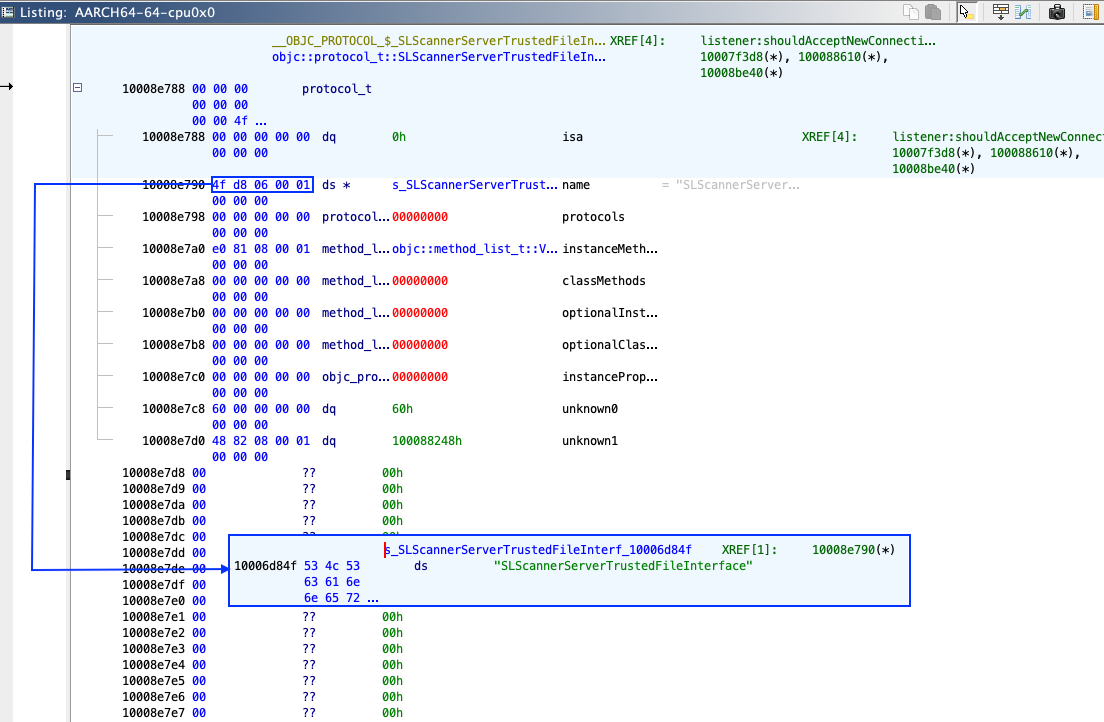1104x722 pixels.
Task: Select the 100088248h unknown1 value
Action: (427, 441)
